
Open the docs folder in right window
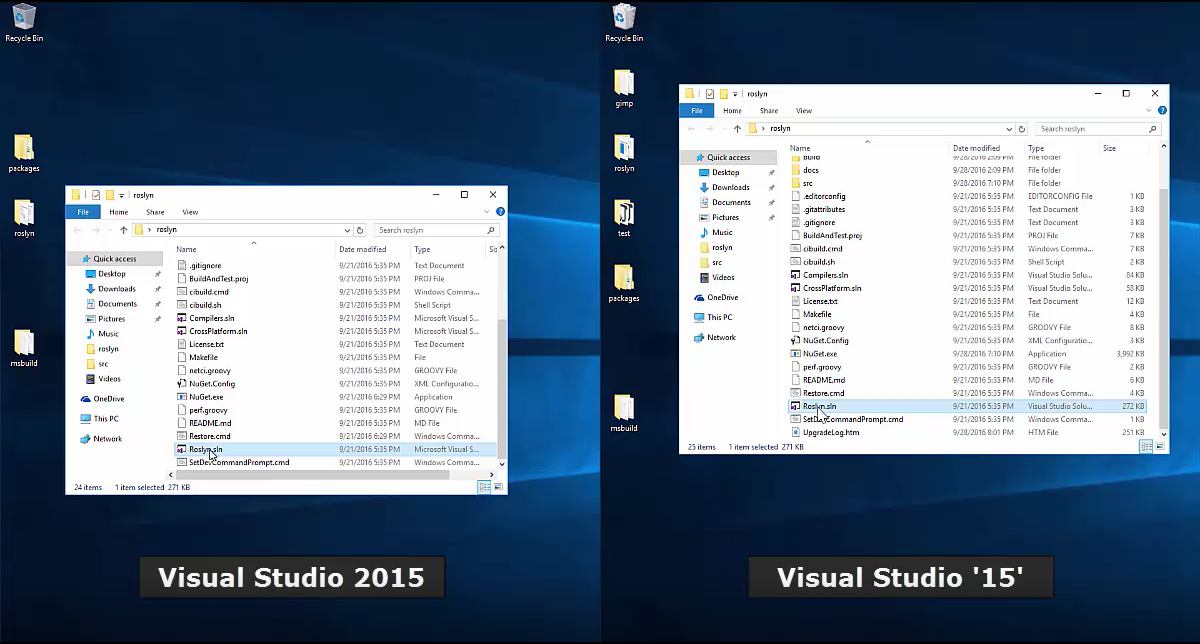[x=810, y=171]
